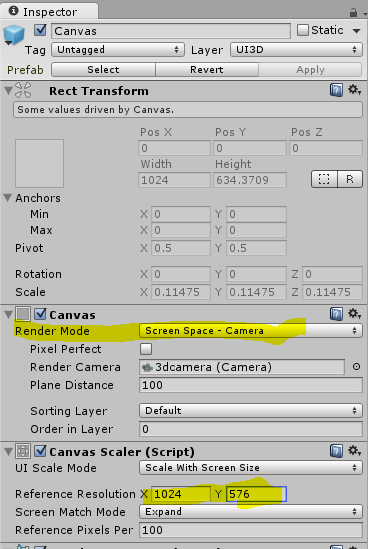
Task: Click the Rotation Z field
Action: (332, 274)
